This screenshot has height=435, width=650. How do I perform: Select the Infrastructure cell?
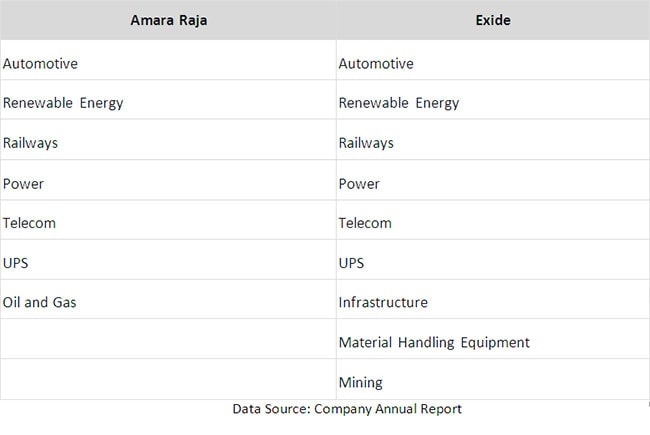click(x=383, y=302)
